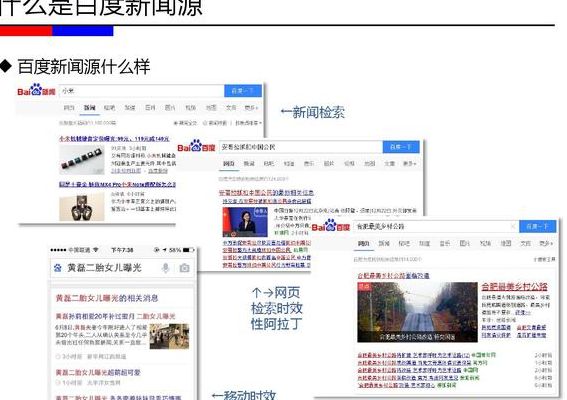The height and width of the screenshot is (400, 567).
Task: Open the first news link below the road photo
Action: (x=414, y=355)
